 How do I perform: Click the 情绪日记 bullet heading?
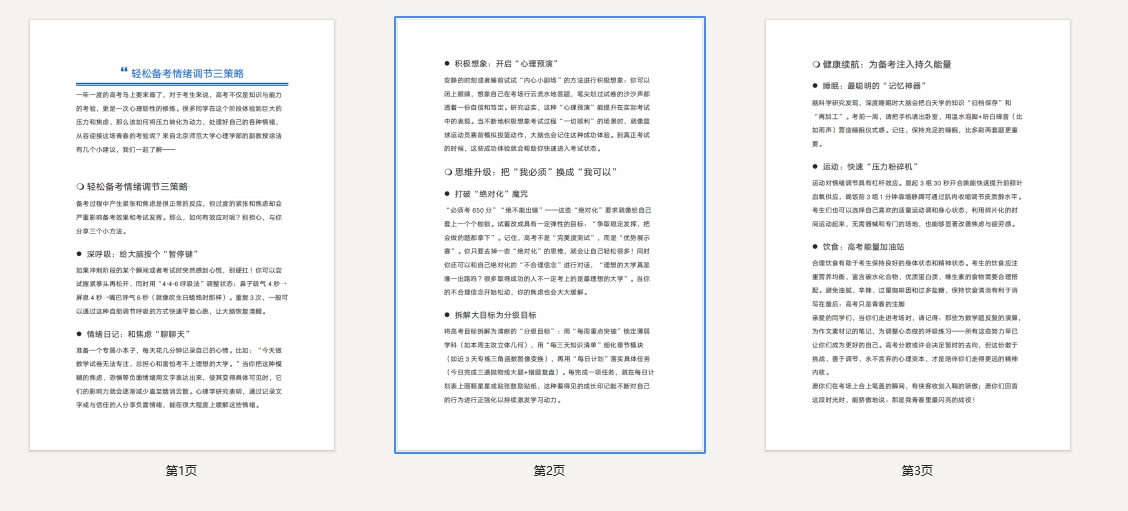pyautogui.click(x=138, y=333)
